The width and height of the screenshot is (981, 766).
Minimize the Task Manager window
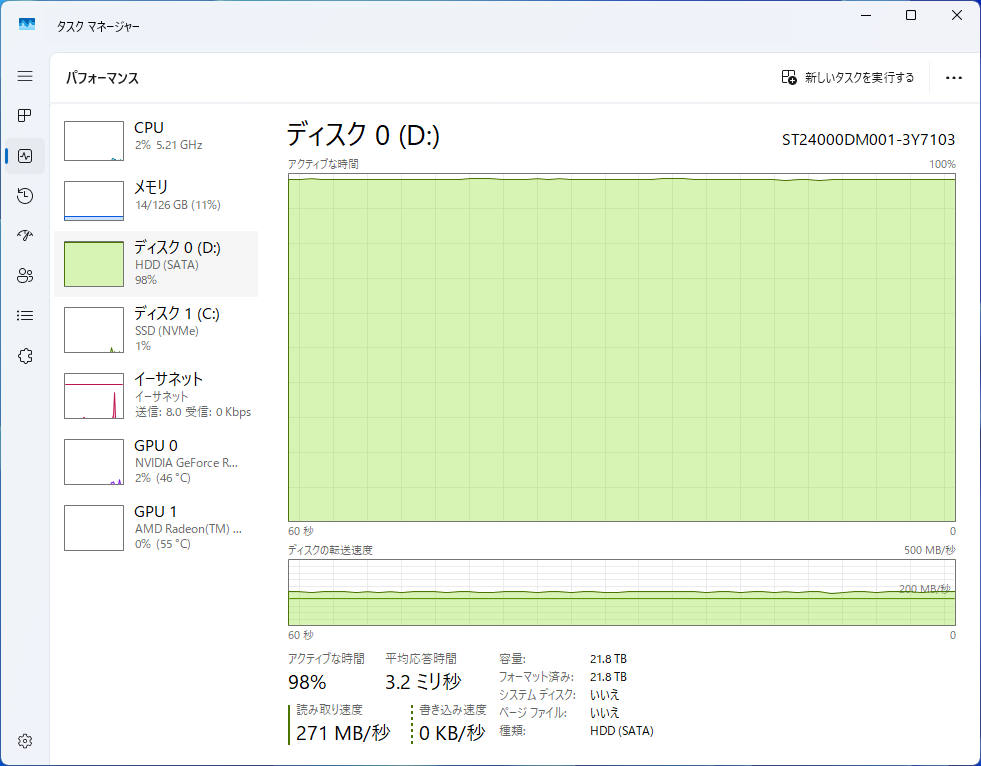[867, 15]
